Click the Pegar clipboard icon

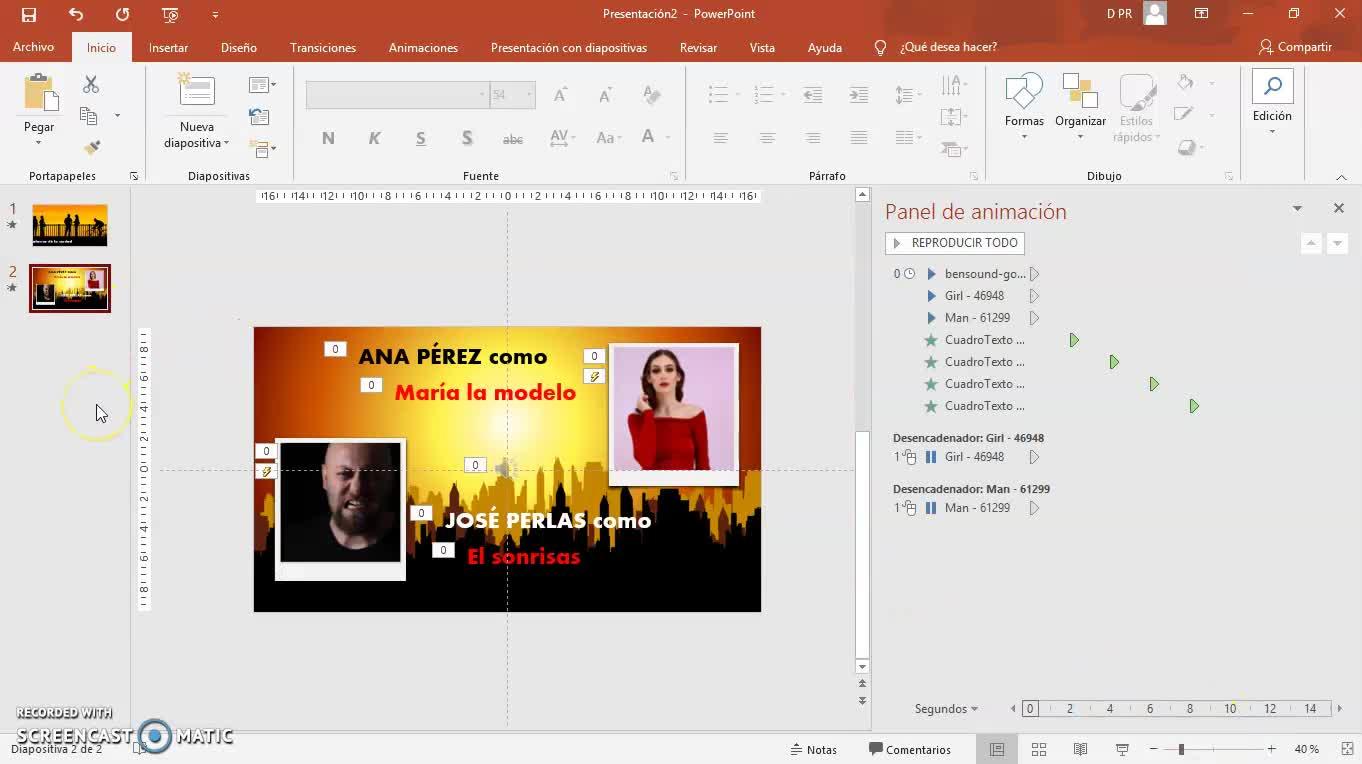[40, 93]
